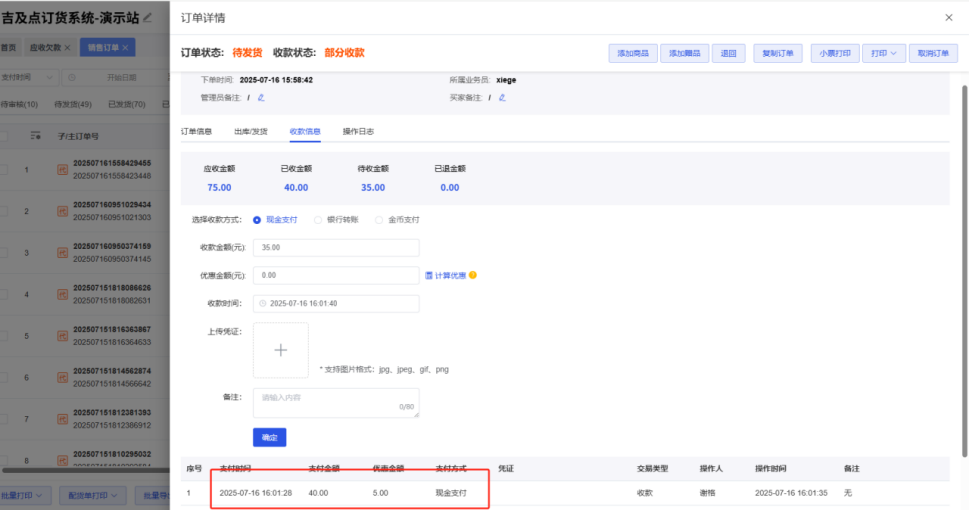Screen dimensions: 969x511
Task: Click the order details vertical scrollbar
Action: tap(965, 271)
